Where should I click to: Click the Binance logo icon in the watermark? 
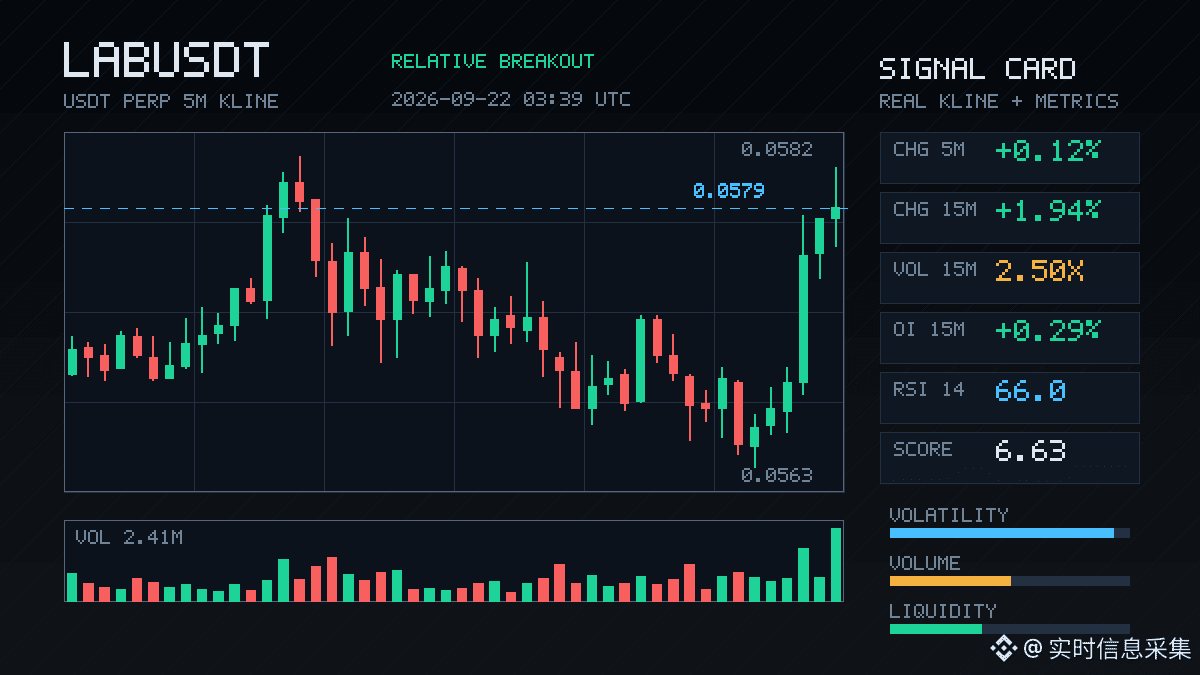coord(1003,649)
